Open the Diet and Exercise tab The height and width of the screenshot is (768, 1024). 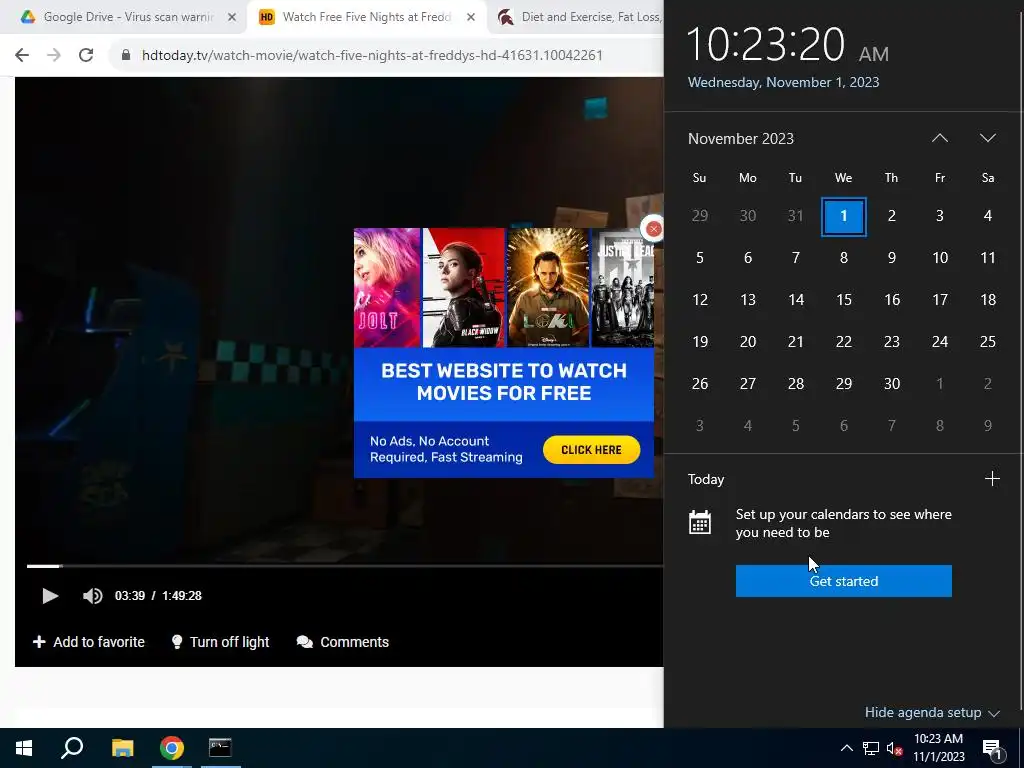(x=578, y=17)
